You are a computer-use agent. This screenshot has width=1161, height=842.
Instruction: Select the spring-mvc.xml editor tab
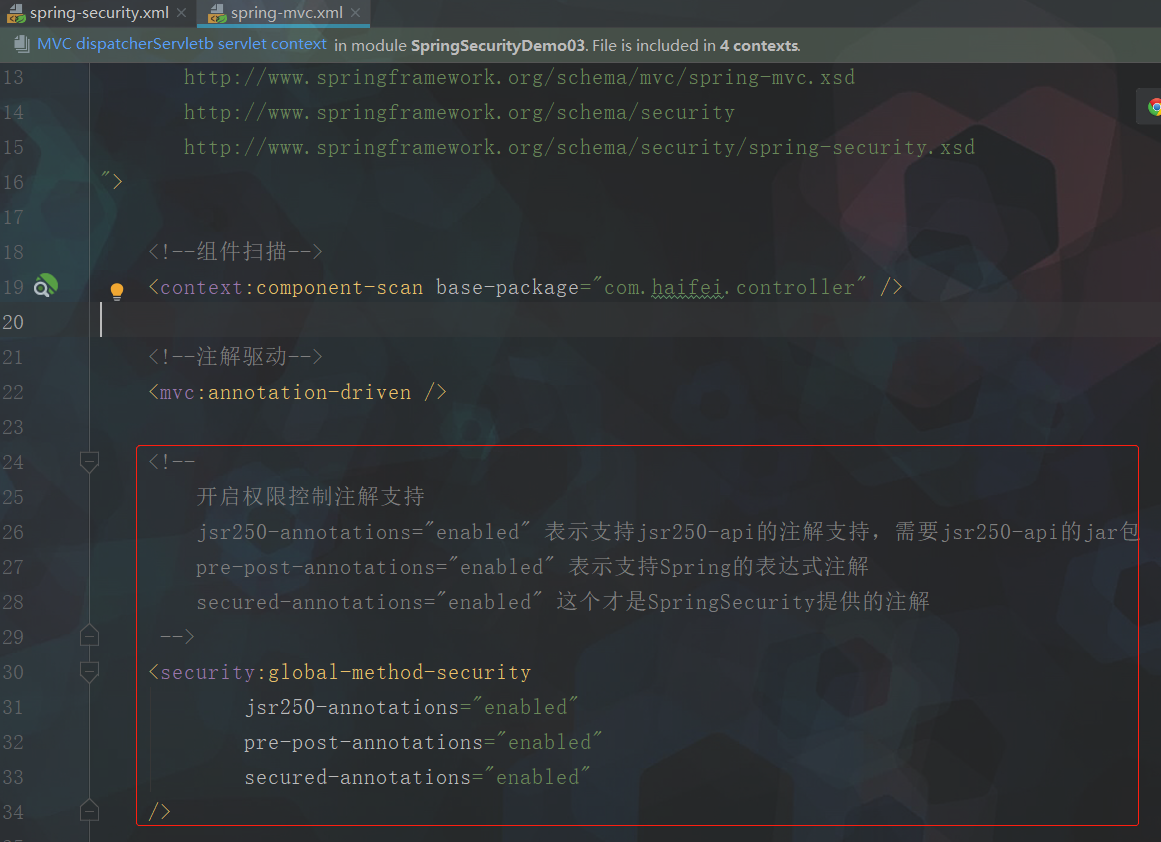(x=286, y=13)
